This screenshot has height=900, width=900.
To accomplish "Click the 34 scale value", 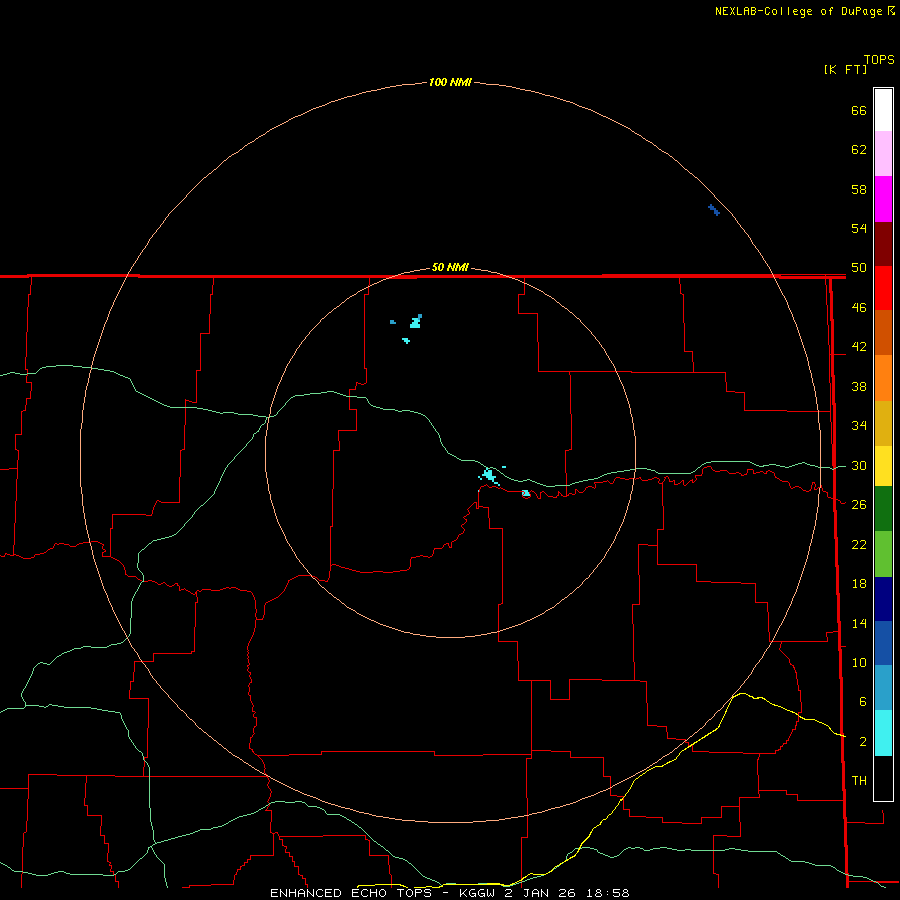I will tap(859, 426).
